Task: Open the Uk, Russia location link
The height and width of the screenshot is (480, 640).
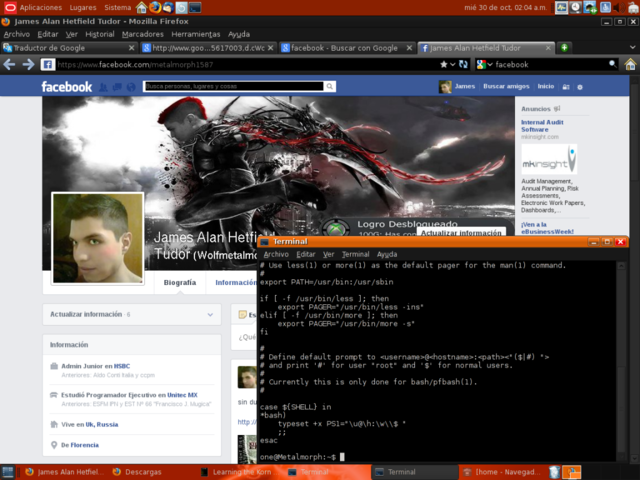Action: coord(102,424)
